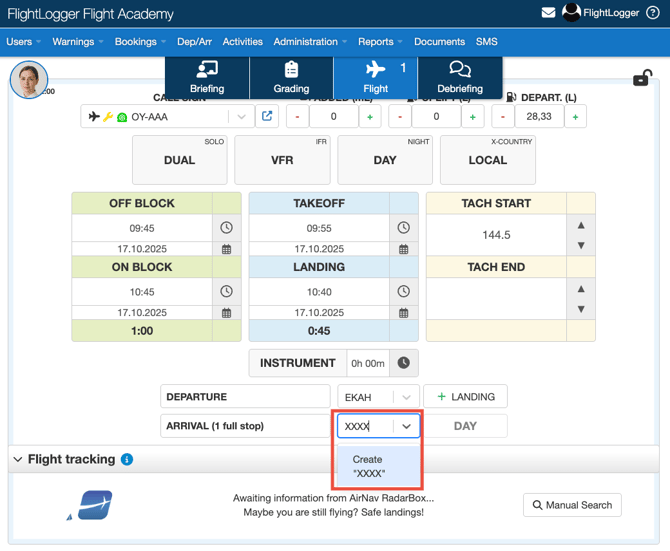
Task: Click the Manual Search button
Action: [572, 505]
